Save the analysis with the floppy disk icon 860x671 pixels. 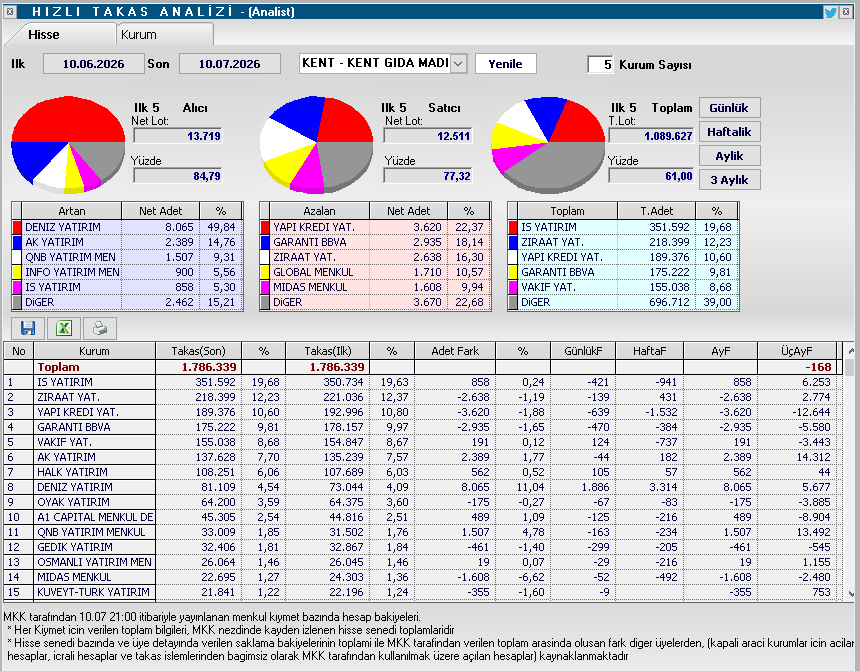(x=28, y=328)
